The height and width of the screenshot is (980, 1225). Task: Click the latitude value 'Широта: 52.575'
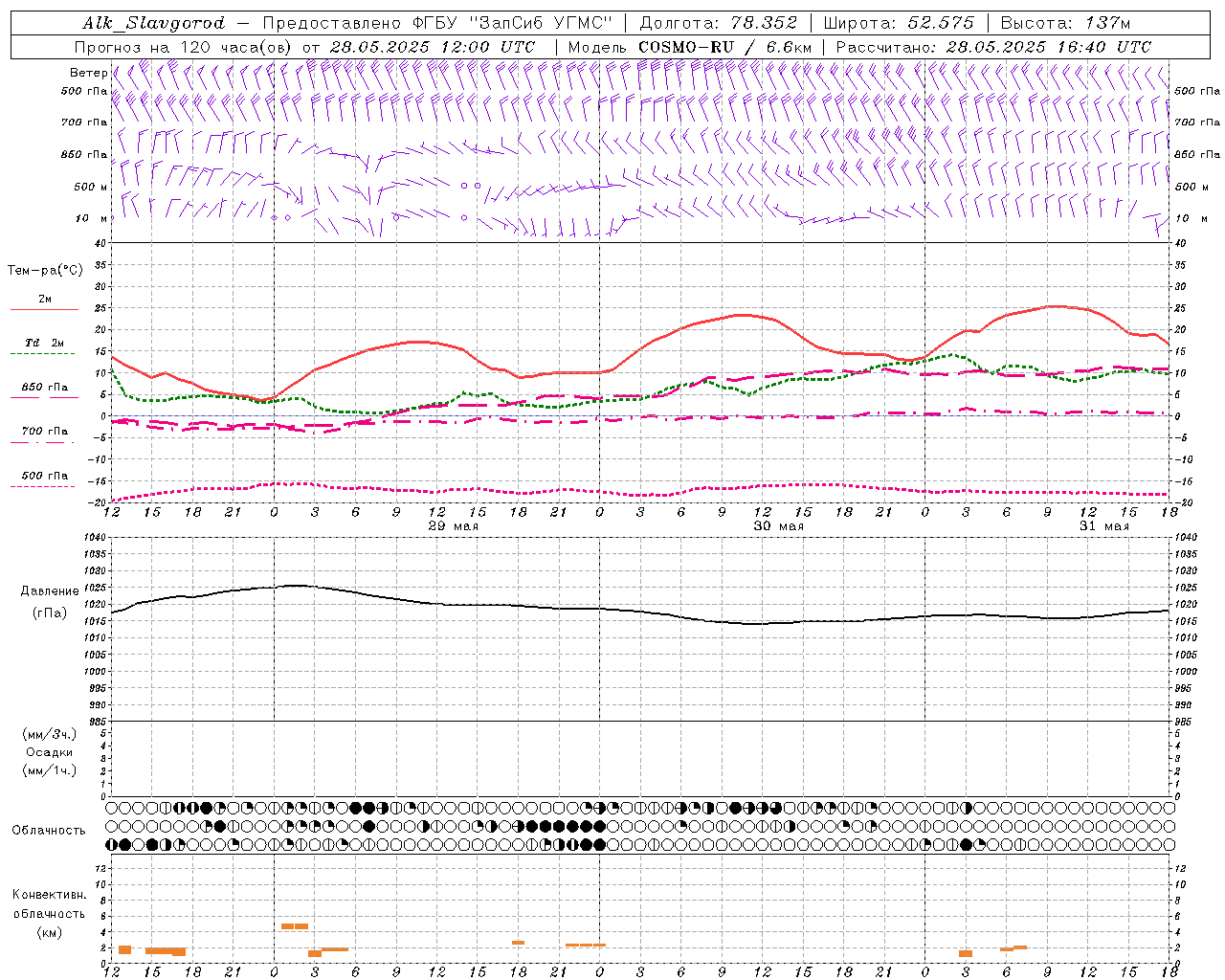pos(899,23)
